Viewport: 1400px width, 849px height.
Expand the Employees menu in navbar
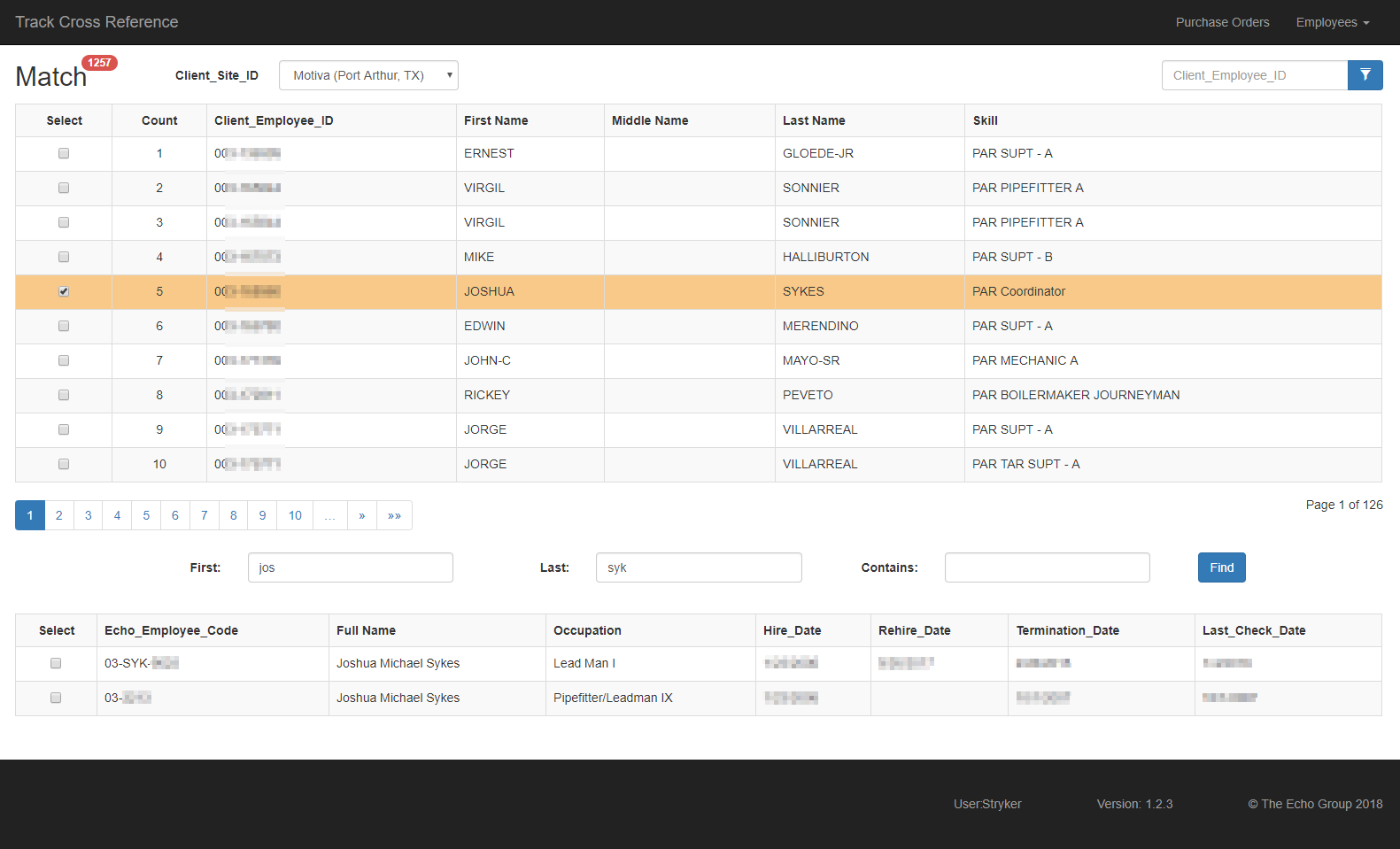[1332, 22]
